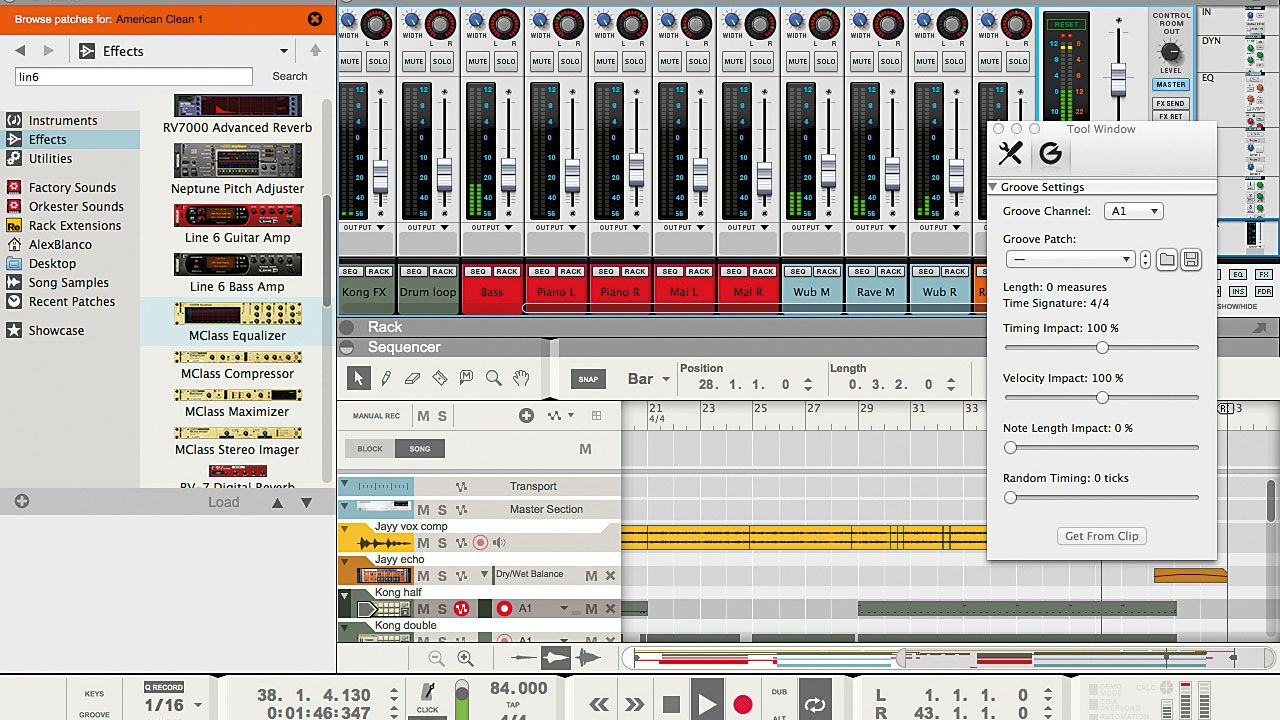Image resolution: width=1280 pixels, height=720 pixels.
Task: Open quantize 1/16 dropdown
Action: tap(197, 705)
